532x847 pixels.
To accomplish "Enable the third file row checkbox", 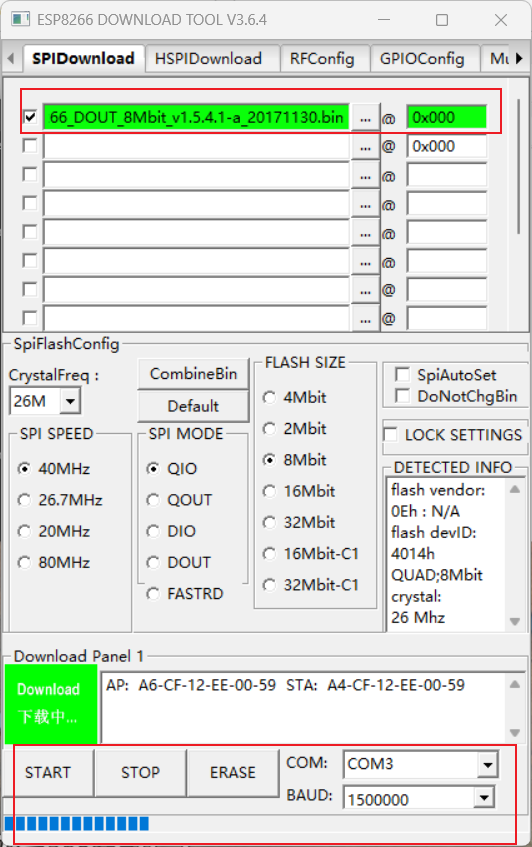I will coord(30,174).
